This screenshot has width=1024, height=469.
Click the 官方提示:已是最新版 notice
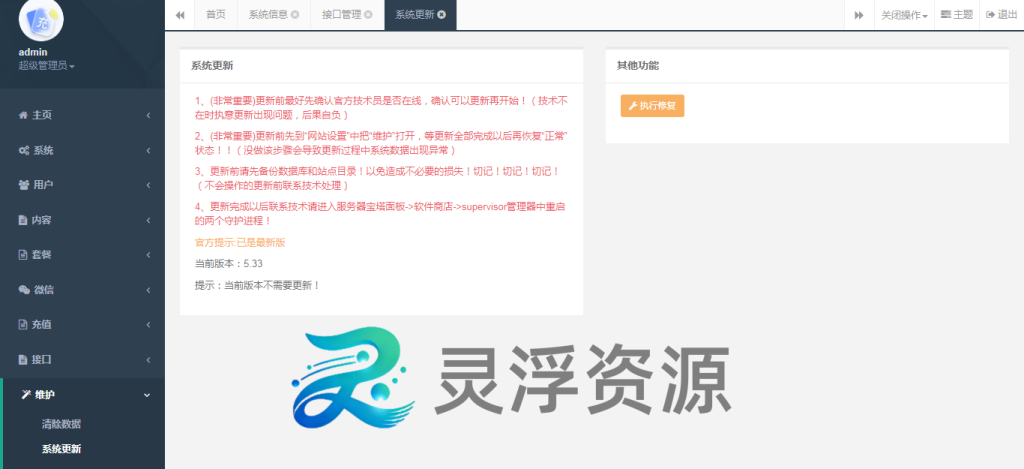point(240,242)
